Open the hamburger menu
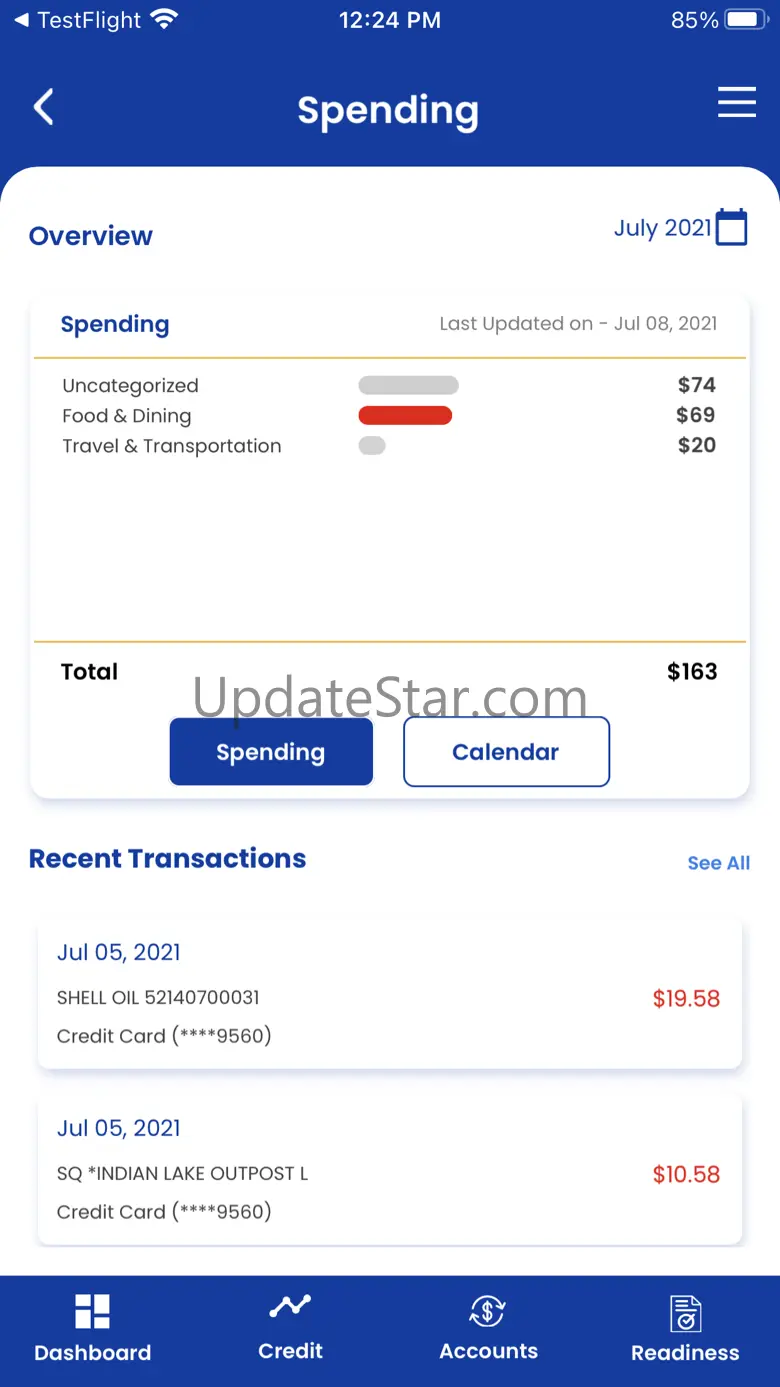The image size is (780, 1387). point(736,103)
